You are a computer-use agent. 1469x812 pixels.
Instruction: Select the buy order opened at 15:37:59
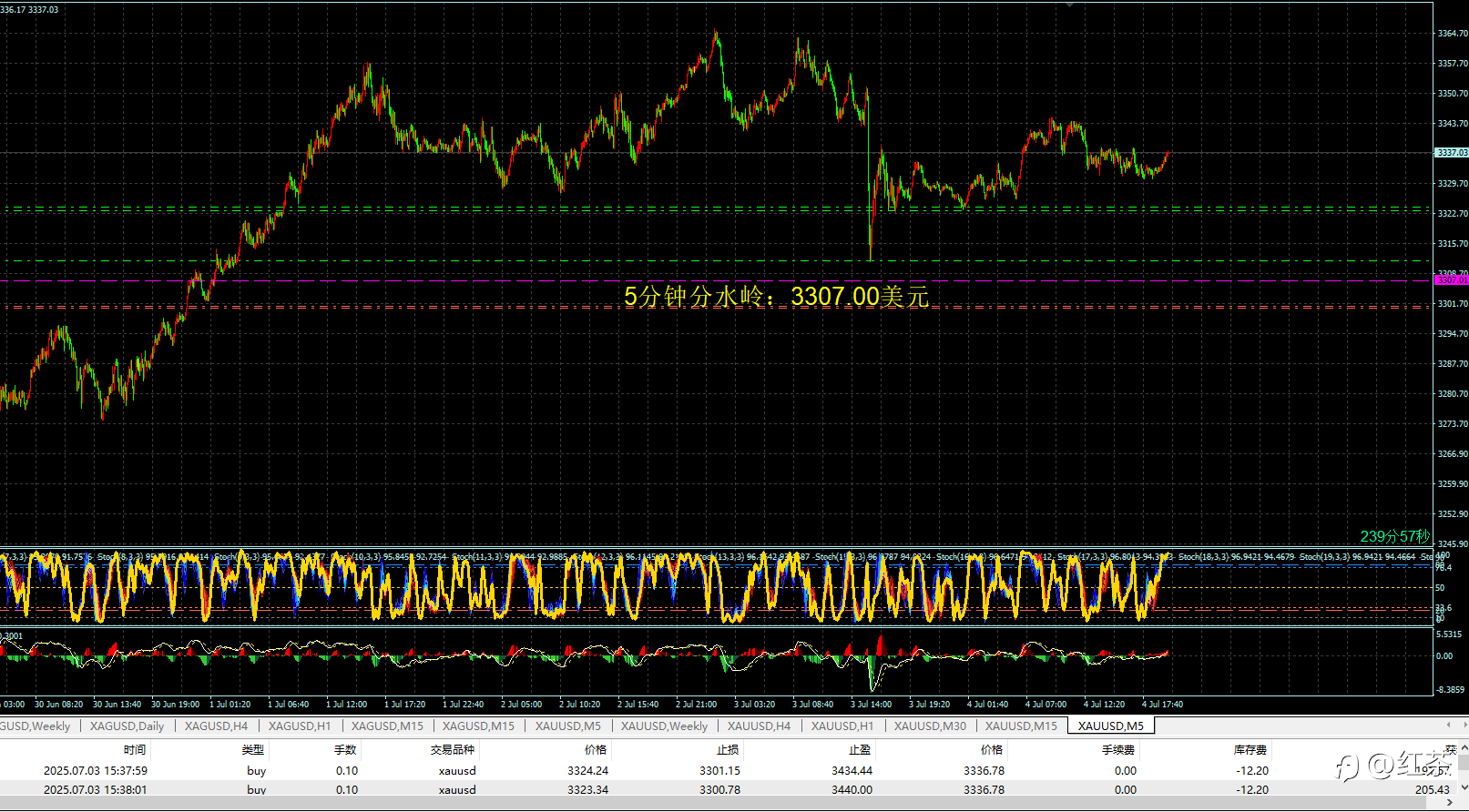pos(729,770)
